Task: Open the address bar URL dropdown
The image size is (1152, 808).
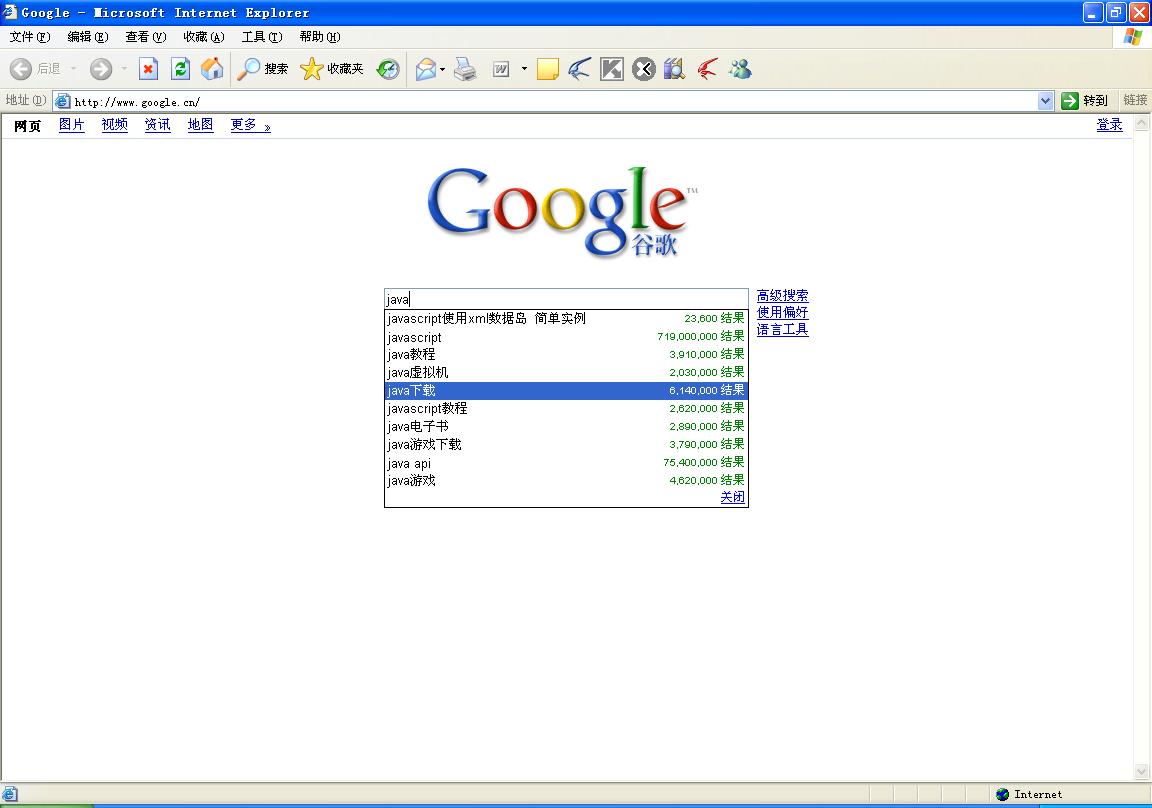Action: point(1045,101)
